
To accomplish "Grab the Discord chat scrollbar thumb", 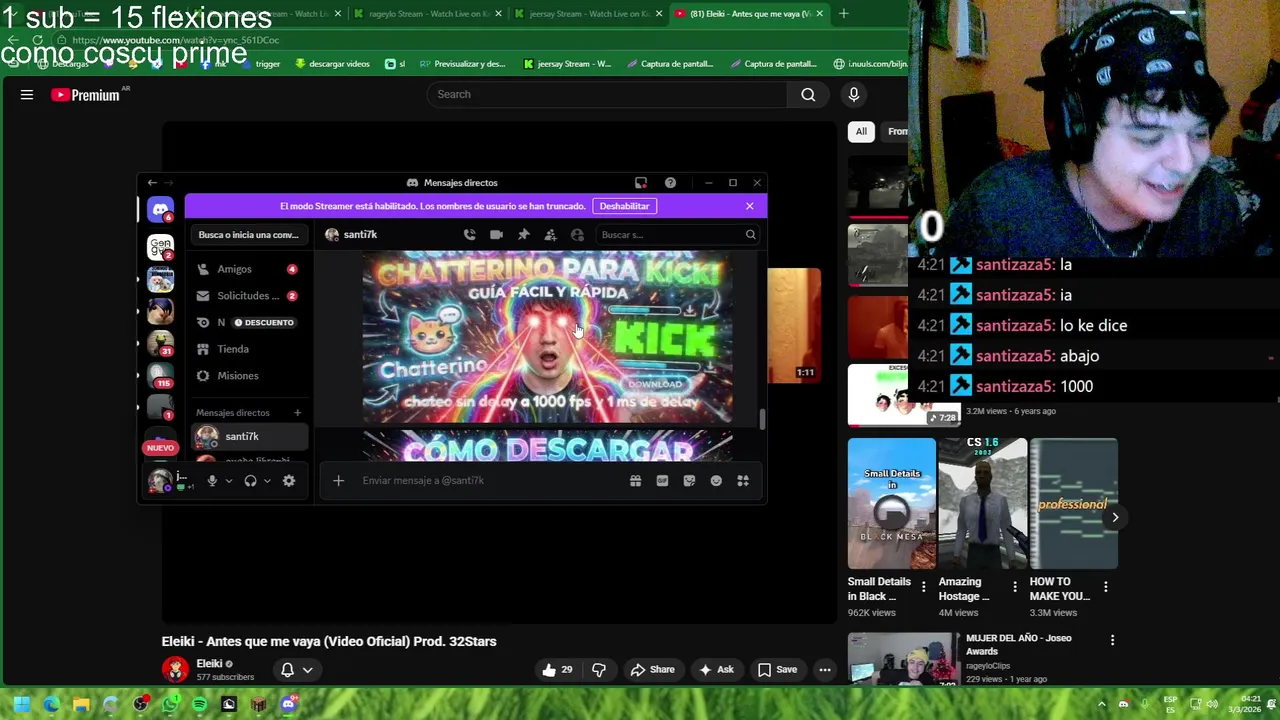I will [x=762, y=420].
